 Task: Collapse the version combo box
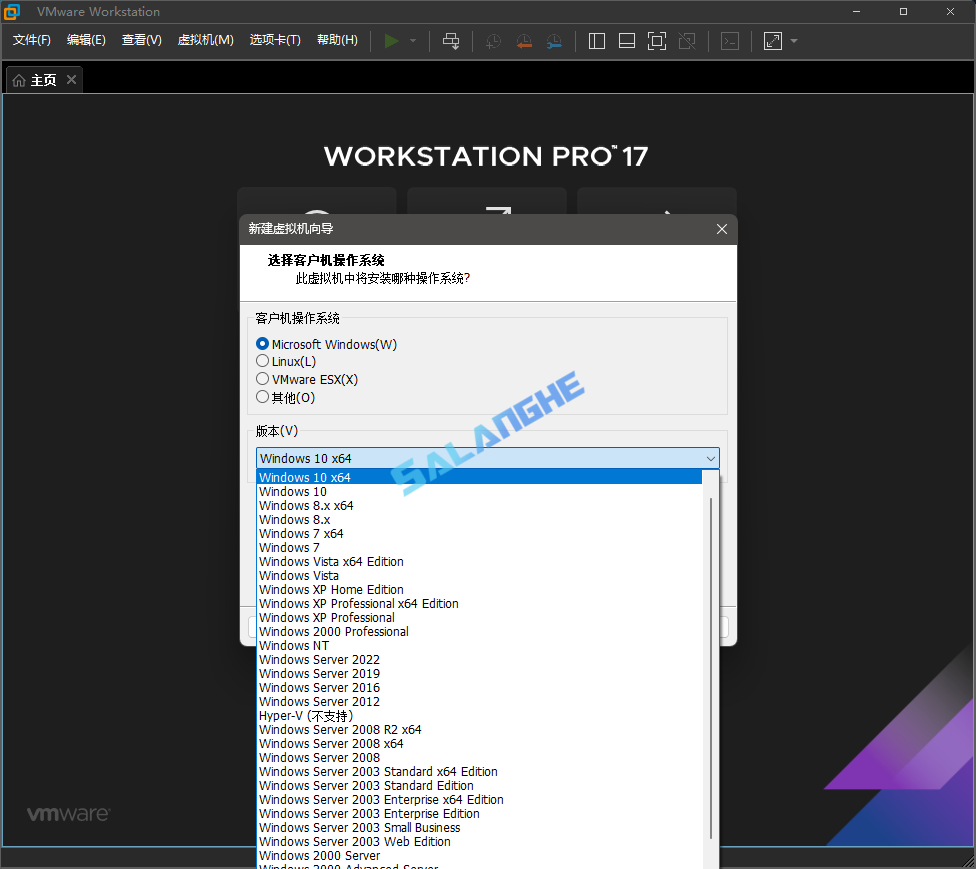[x=711, y=458]
